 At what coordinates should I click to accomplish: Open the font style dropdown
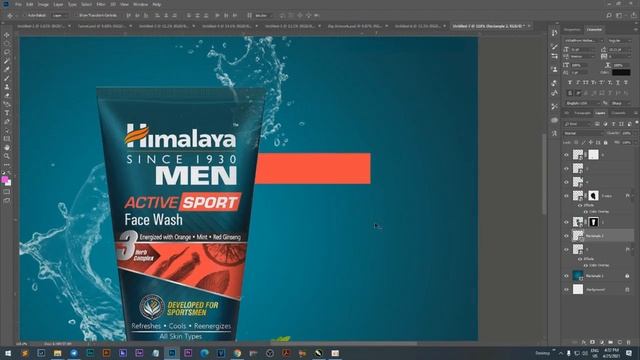pyautogui.click(x=619, y=41)
